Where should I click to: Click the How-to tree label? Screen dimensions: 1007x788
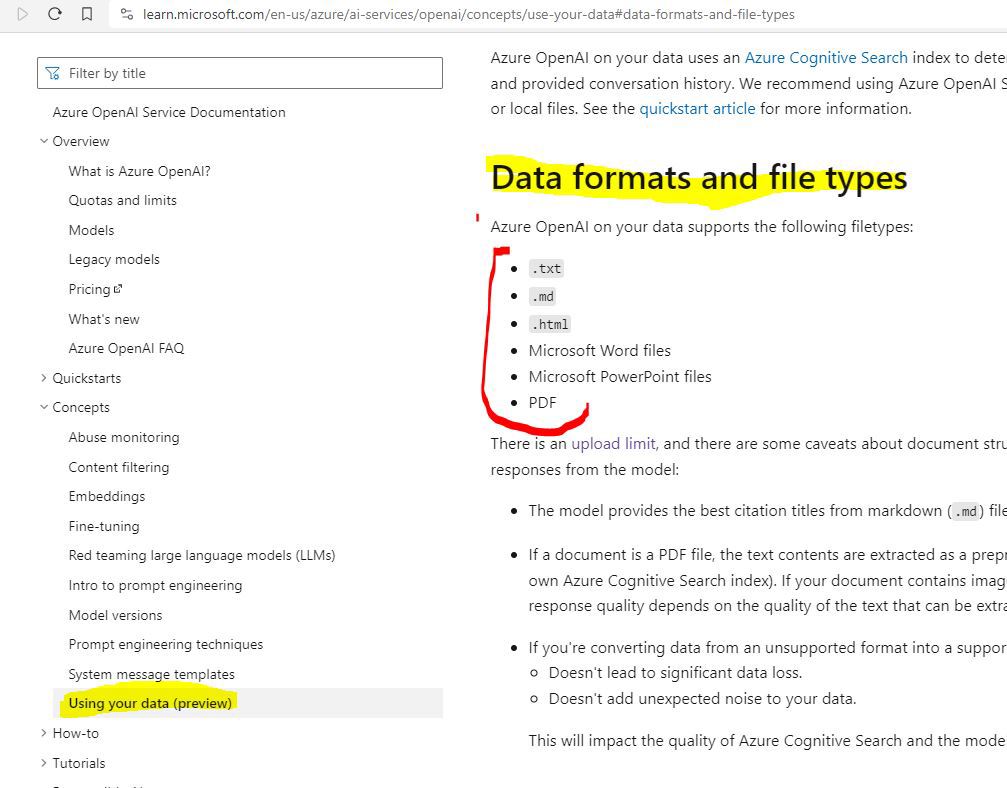[76, 733]
